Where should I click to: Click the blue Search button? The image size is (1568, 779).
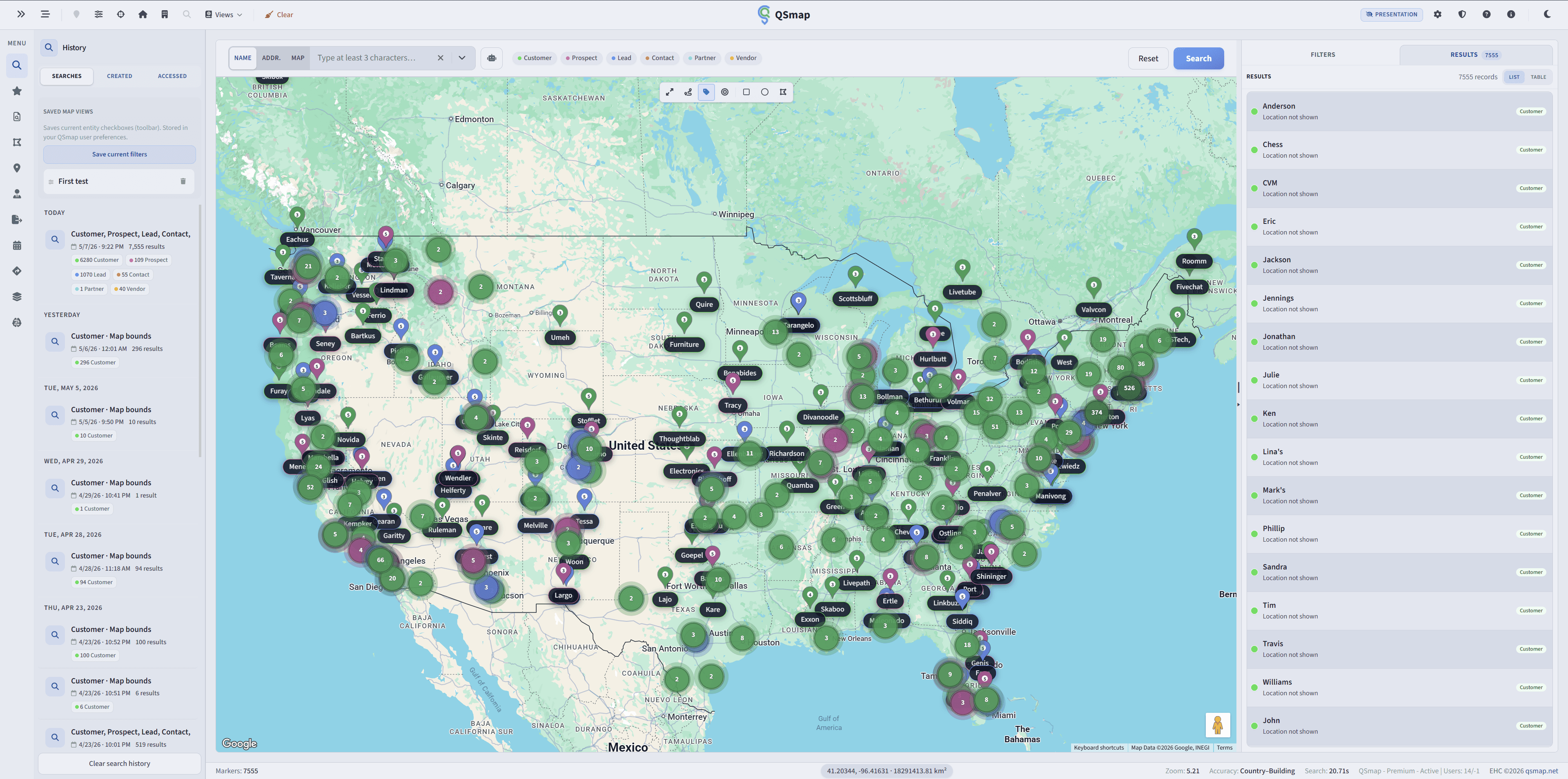coord(1198,58)
